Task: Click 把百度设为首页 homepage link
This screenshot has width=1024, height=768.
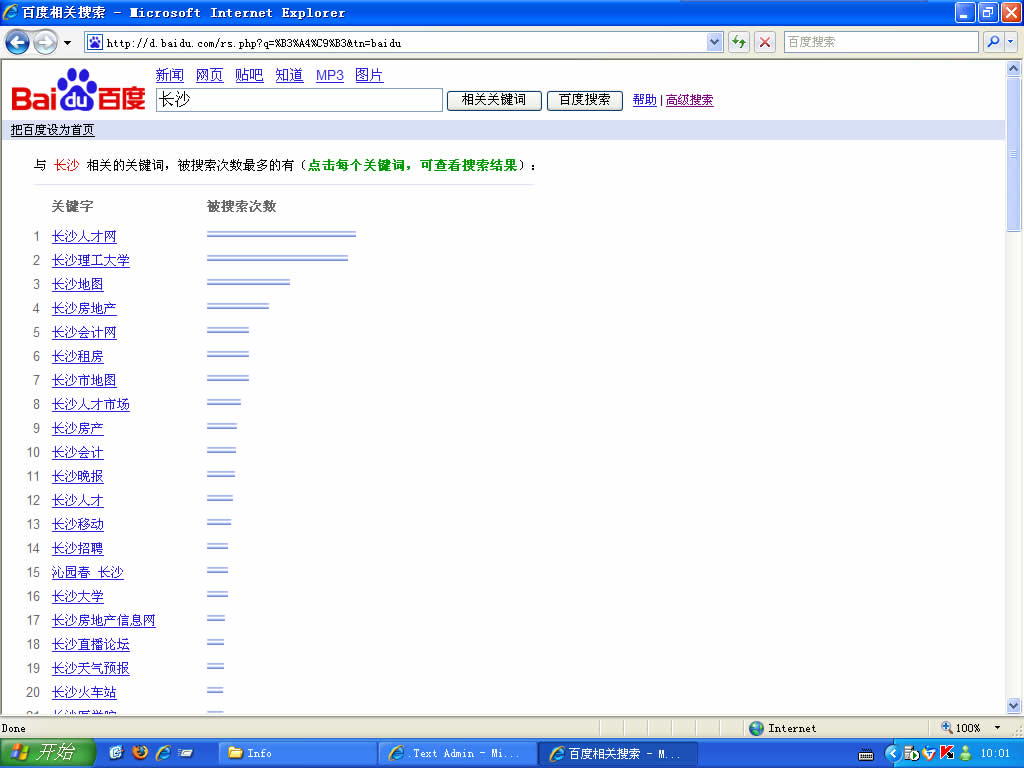Action: point(52,130)
